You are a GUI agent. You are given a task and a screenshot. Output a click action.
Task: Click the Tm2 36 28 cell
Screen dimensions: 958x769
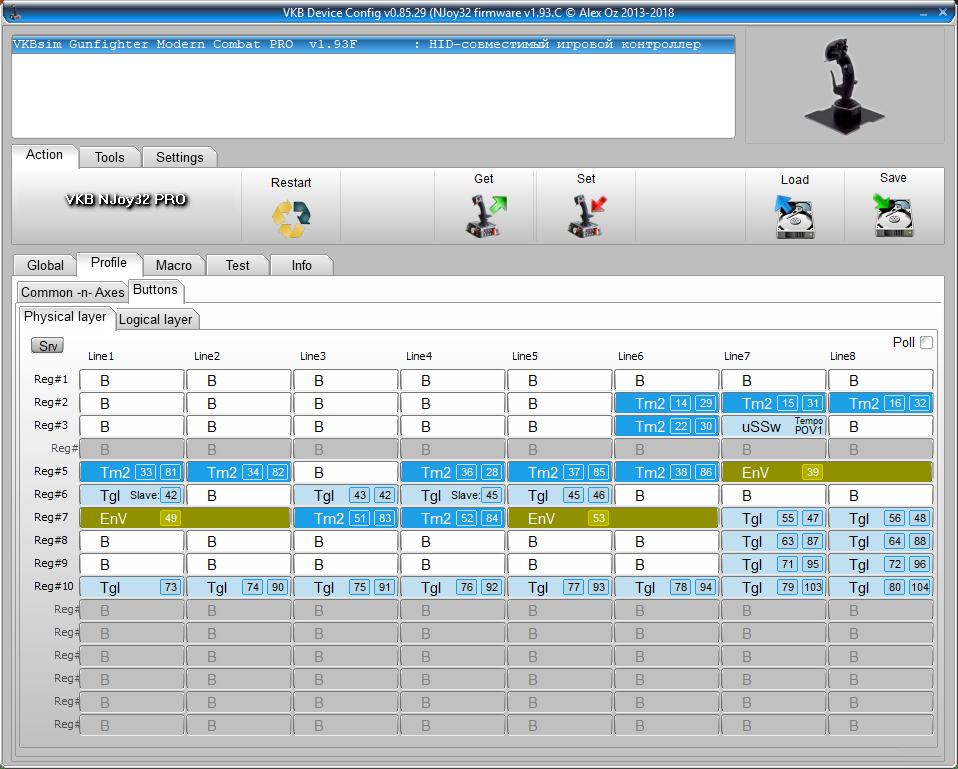click(453, 472)
